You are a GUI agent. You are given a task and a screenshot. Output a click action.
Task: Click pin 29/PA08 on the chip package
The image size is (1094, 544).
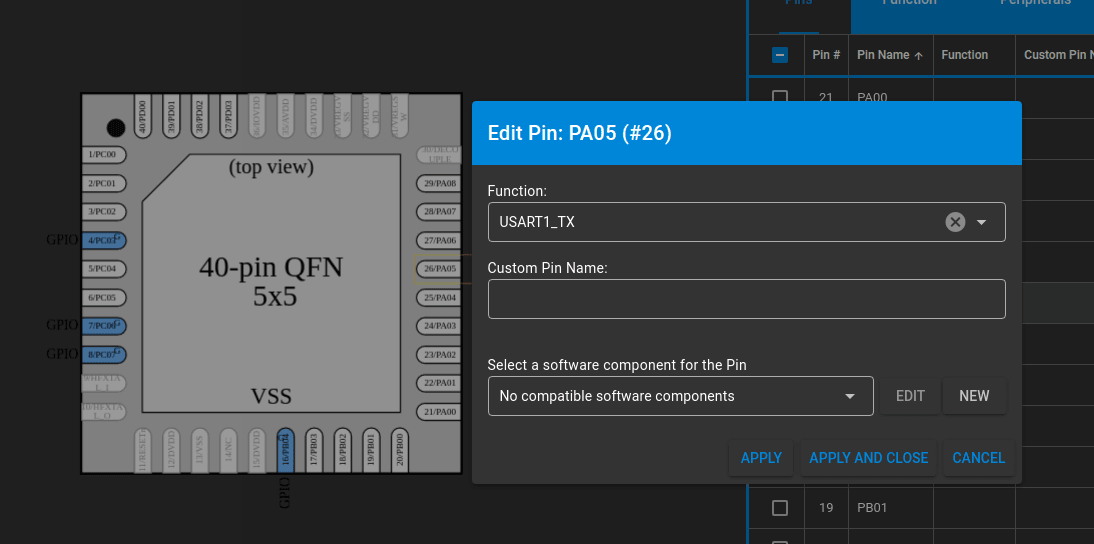[x=439, y=183]
